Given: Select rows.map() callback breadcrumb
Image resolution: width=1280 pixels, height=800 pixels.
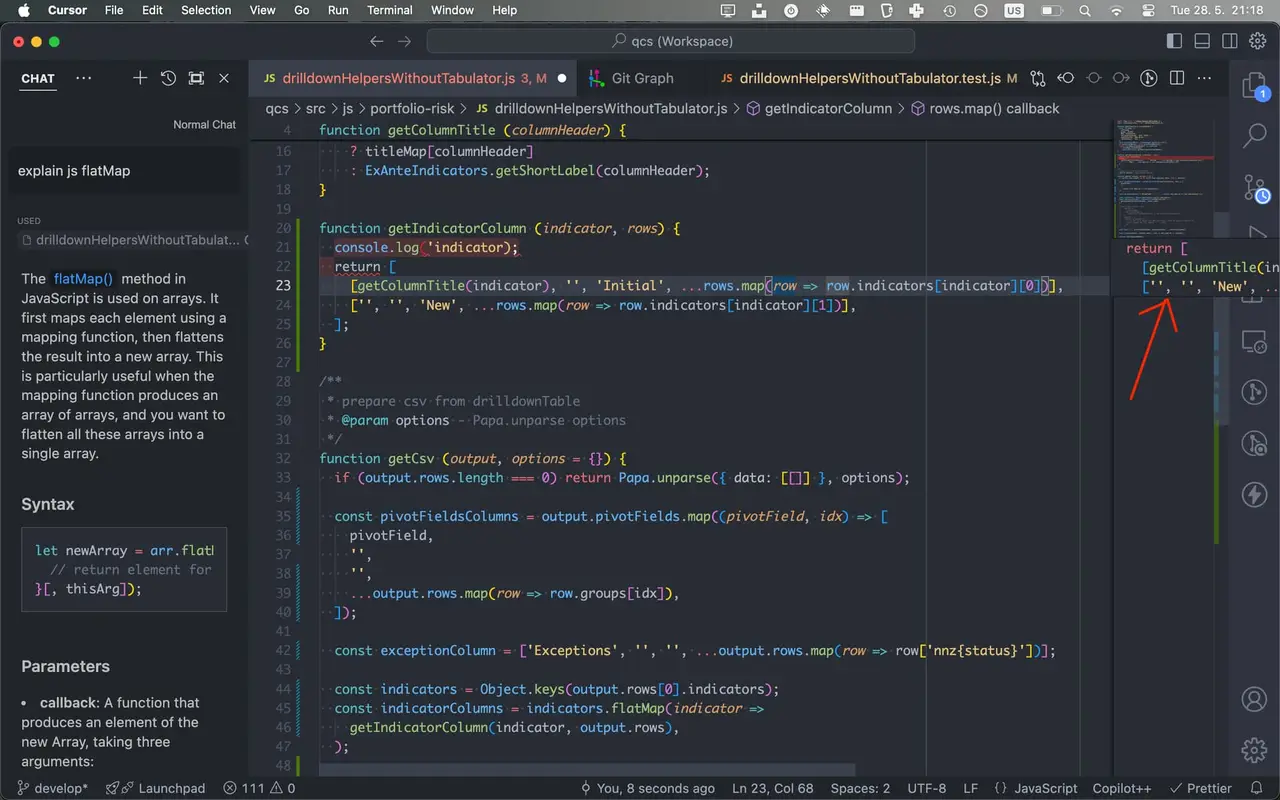Looking at the screenshot, I should click(x=984, y=108).
